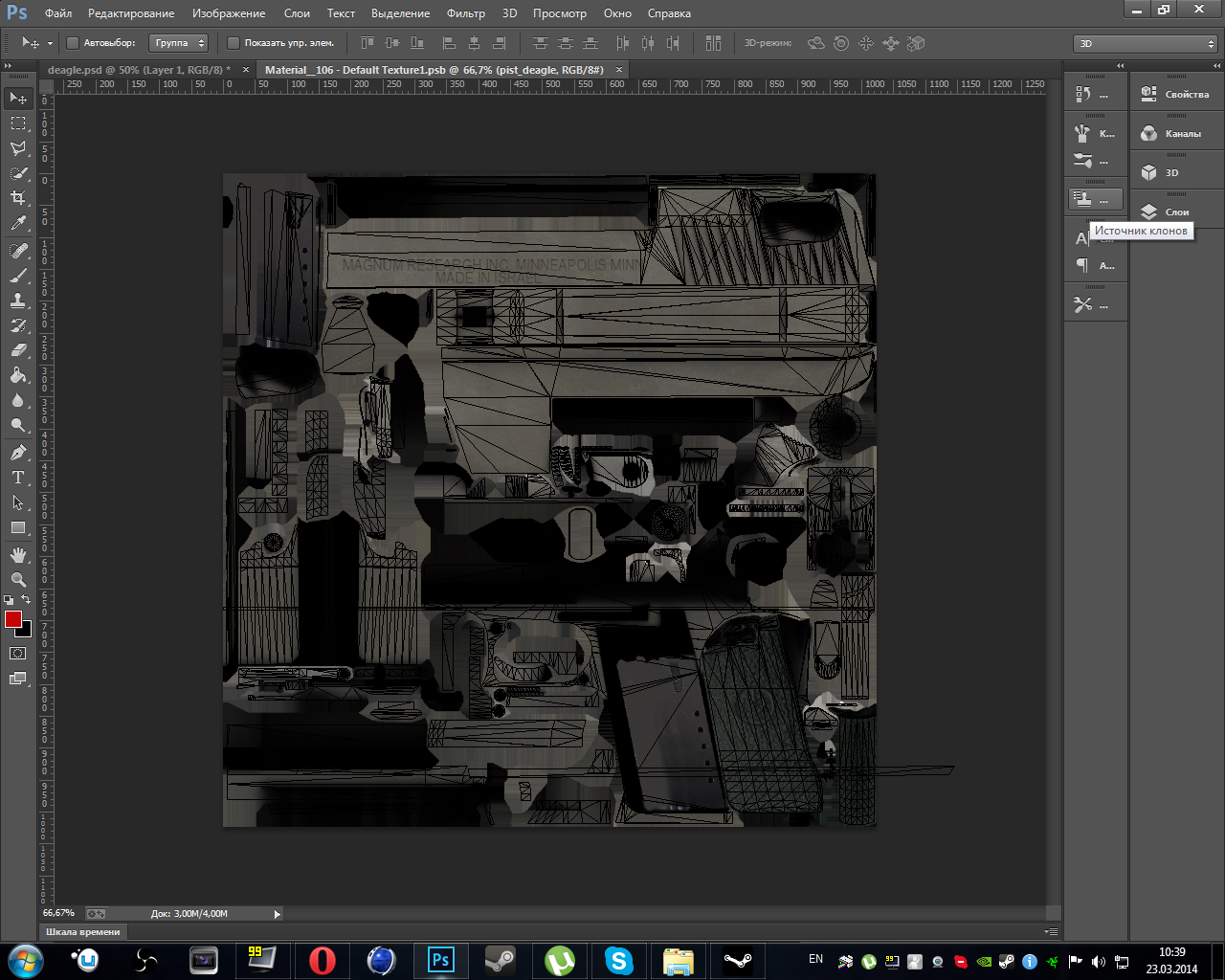Expand the Слои panel
Screen dimensions: 1225x980
pos(1176,212)
